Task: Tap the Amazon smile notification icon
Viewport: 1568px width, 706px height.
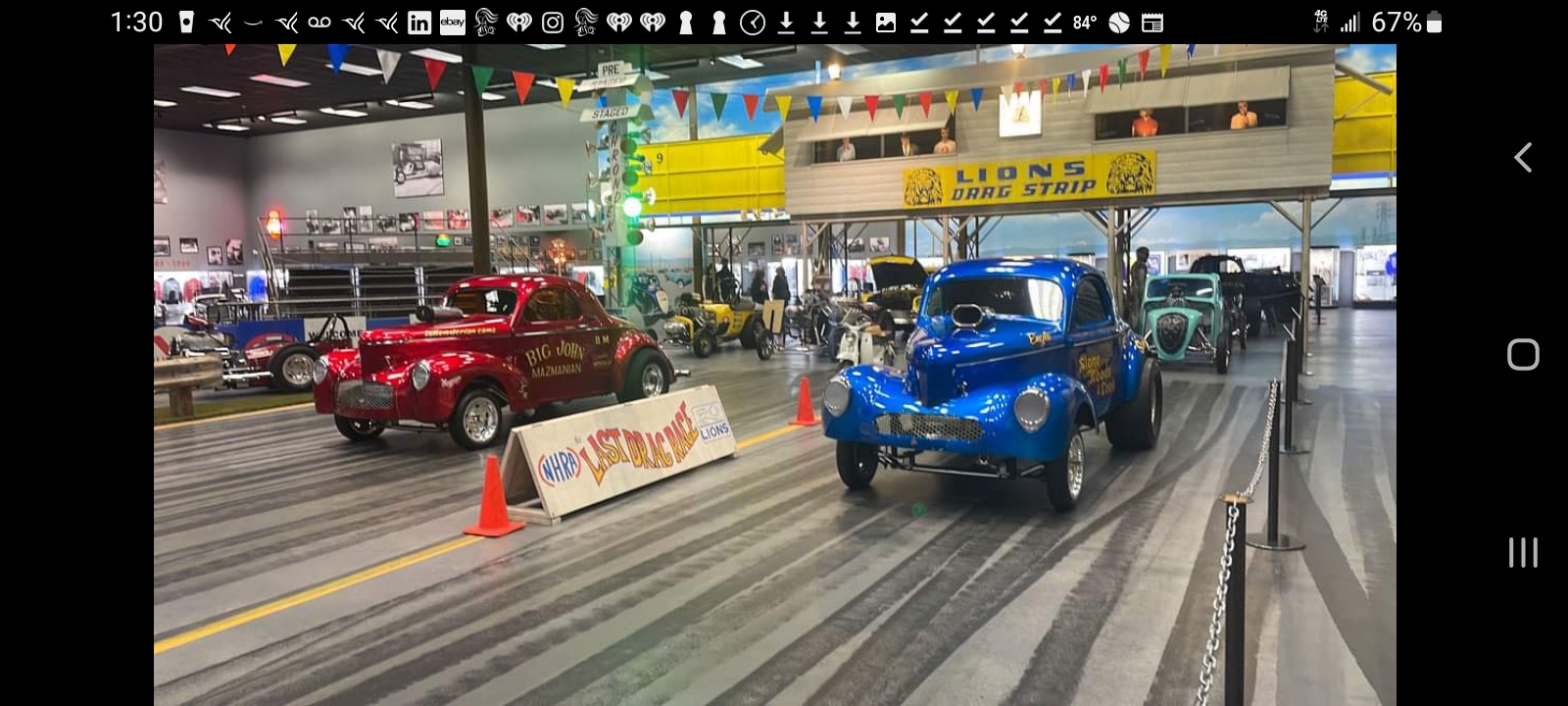Action: tap(253, 23)
